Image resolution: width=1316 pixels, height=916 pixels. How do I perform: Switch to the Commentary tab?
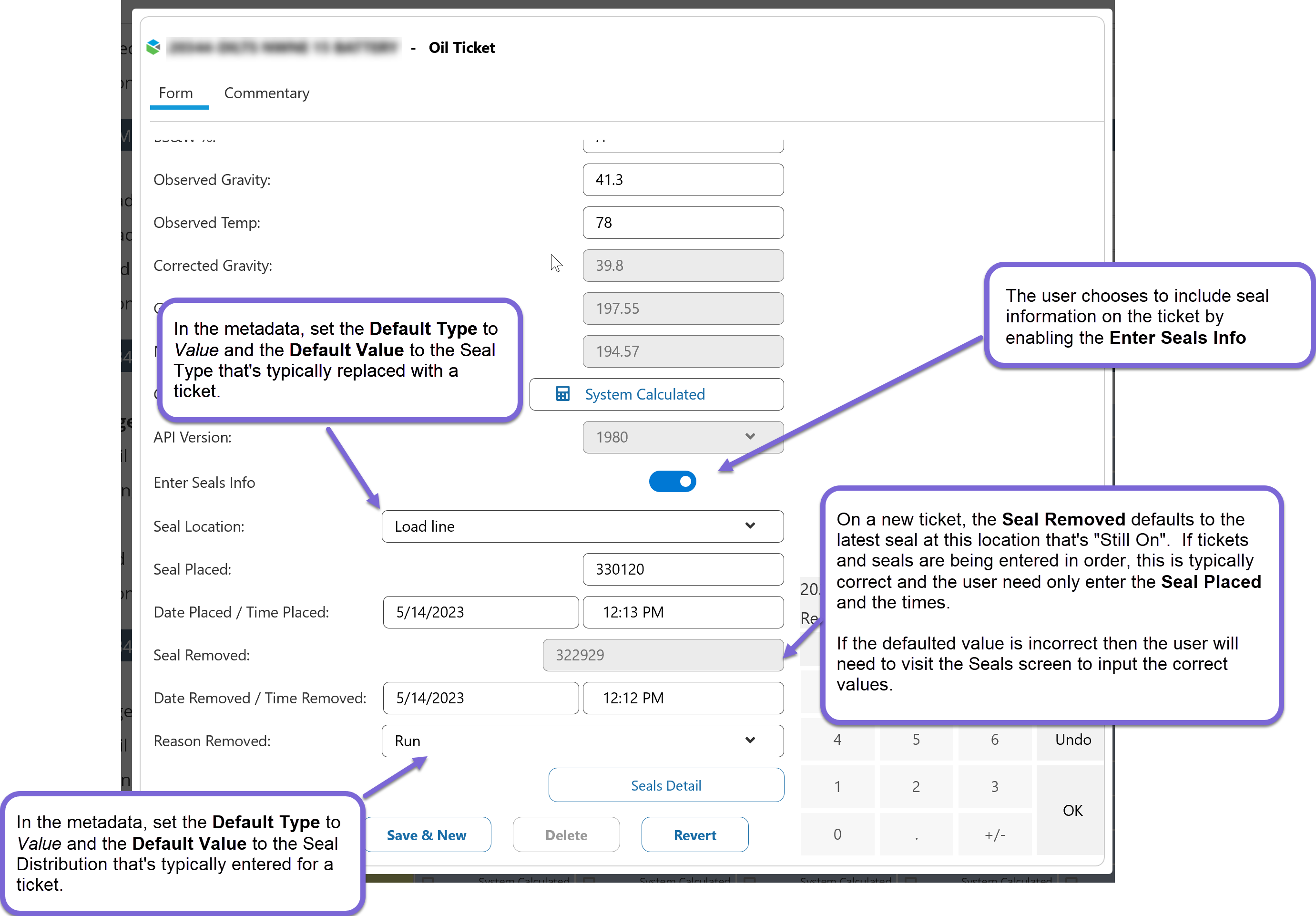click(x=266, y=93)
